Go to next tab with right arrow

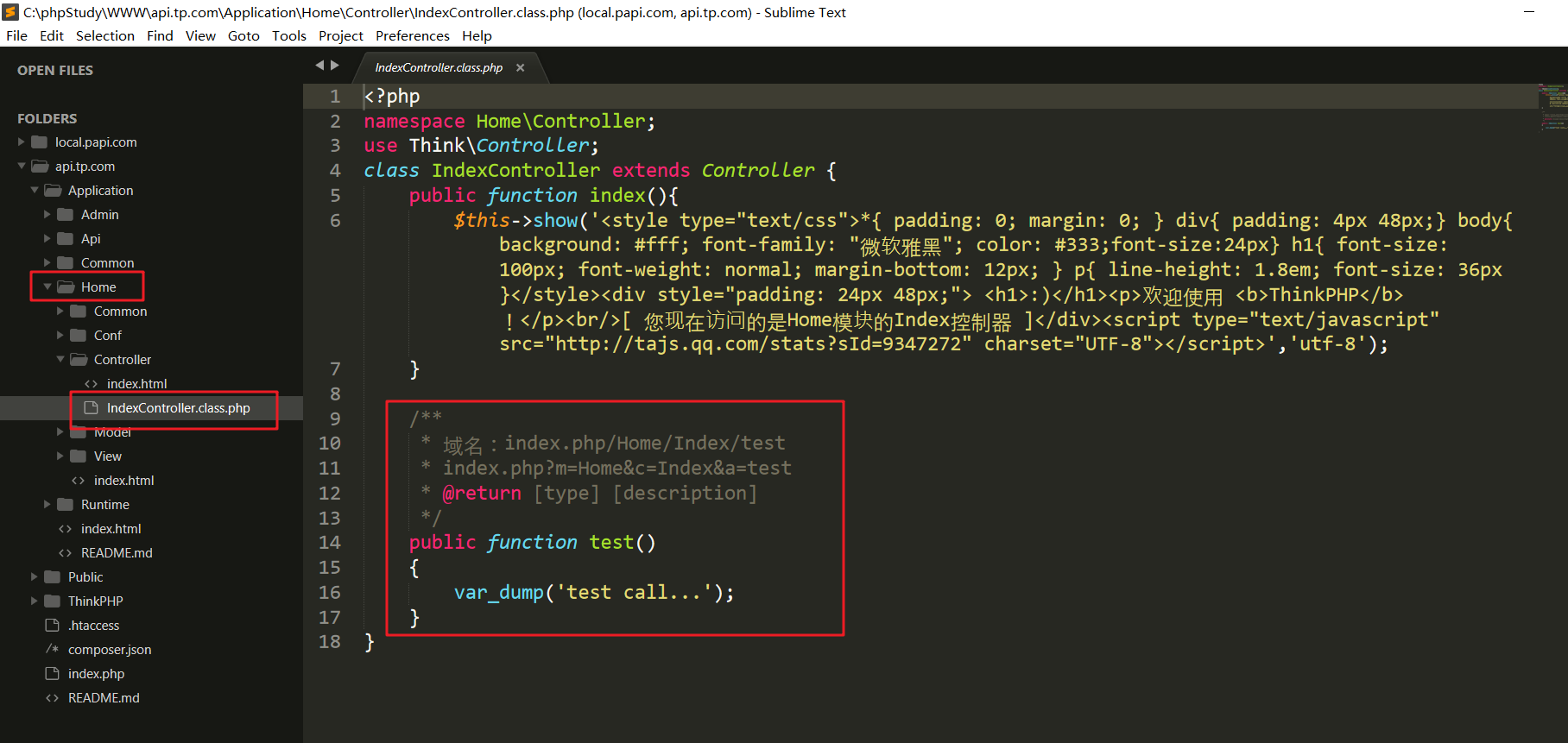tap(335, 66)
